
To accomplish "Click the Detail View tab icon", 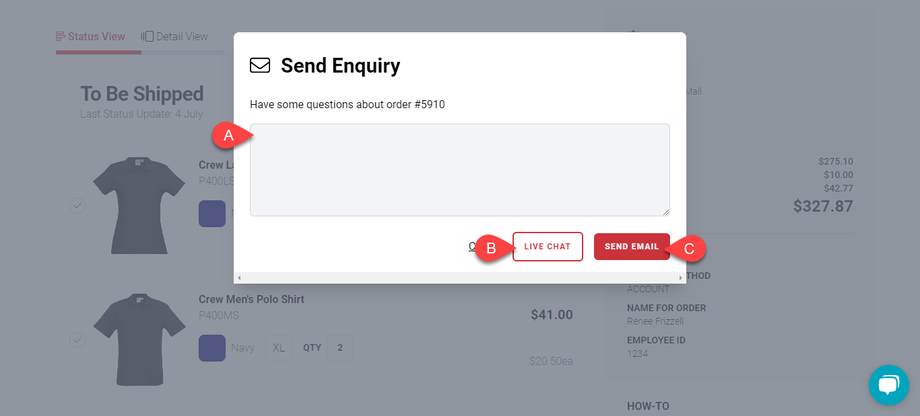I will (x=148, y=37).
